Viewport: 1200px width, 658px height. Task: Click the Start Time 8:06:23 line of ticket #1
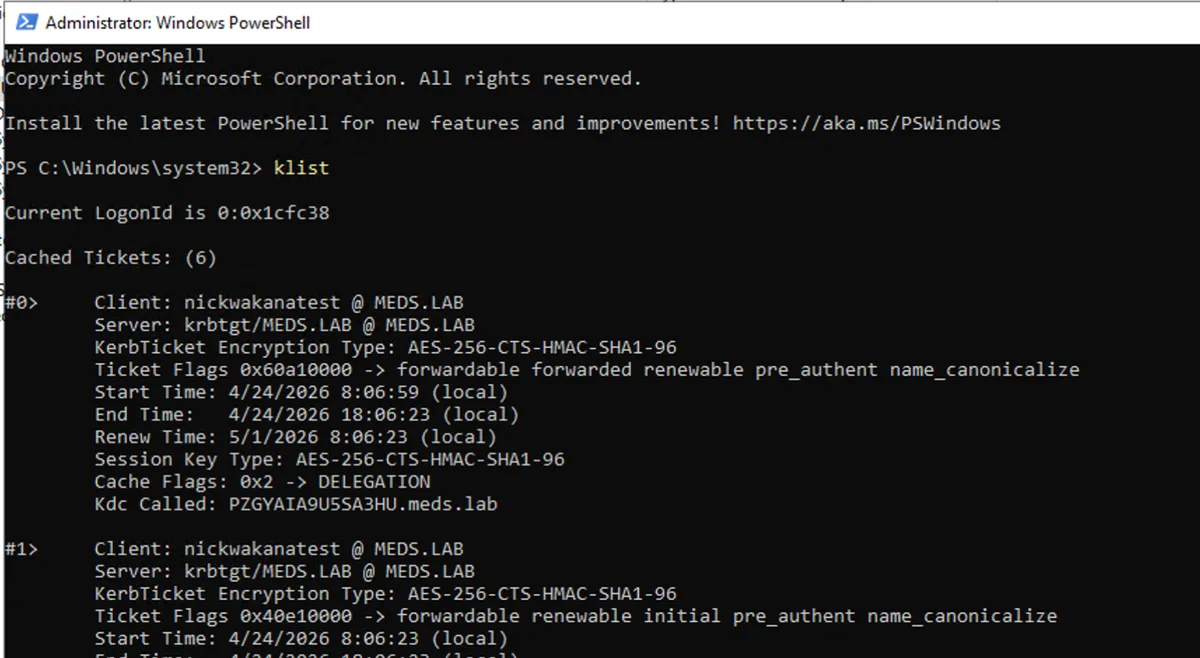click(301, 637)
